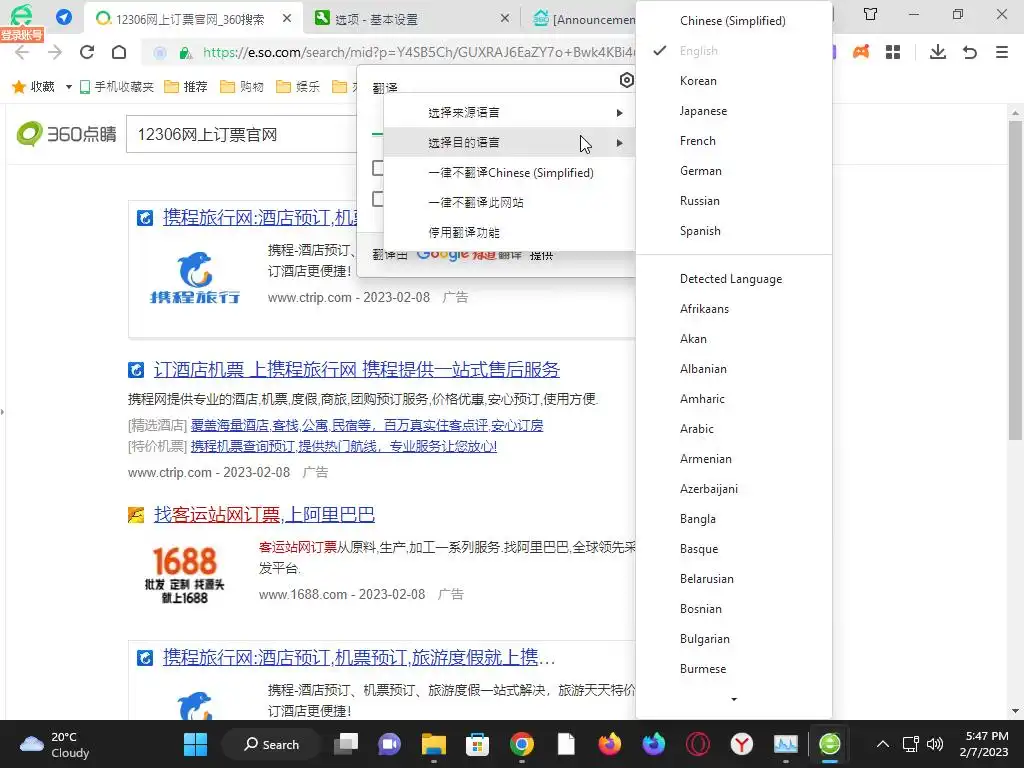The image size is (1024, 768).
Task: Click the undo/restore closed tab icon
Action: [x=970, y=52]
